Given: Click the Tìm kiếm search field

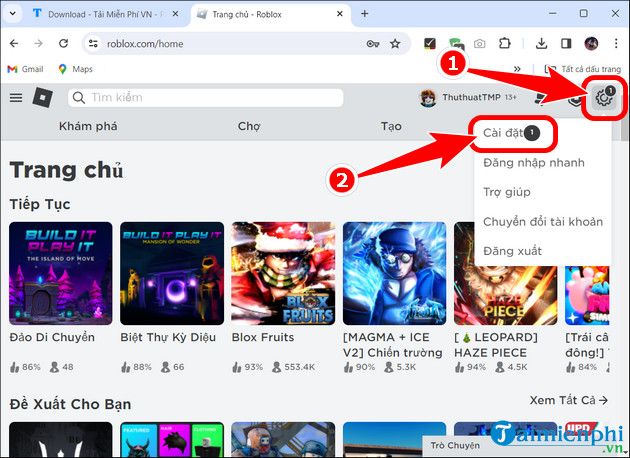Looking at the screenshot, I should (x=206, y=98).
